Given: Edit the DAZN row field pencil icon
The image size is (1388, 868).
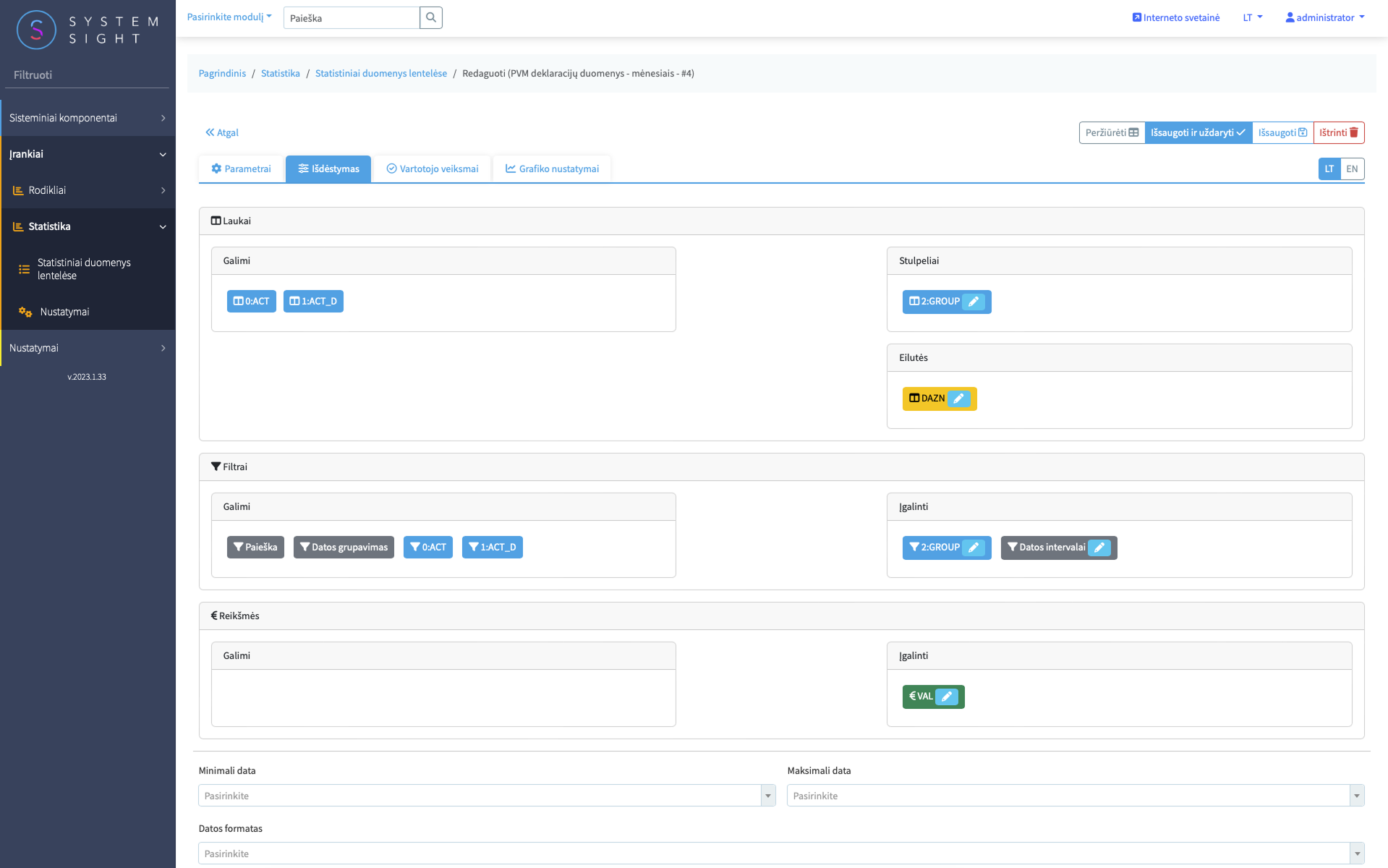Looking at the screenshot, I should [958, 399].
